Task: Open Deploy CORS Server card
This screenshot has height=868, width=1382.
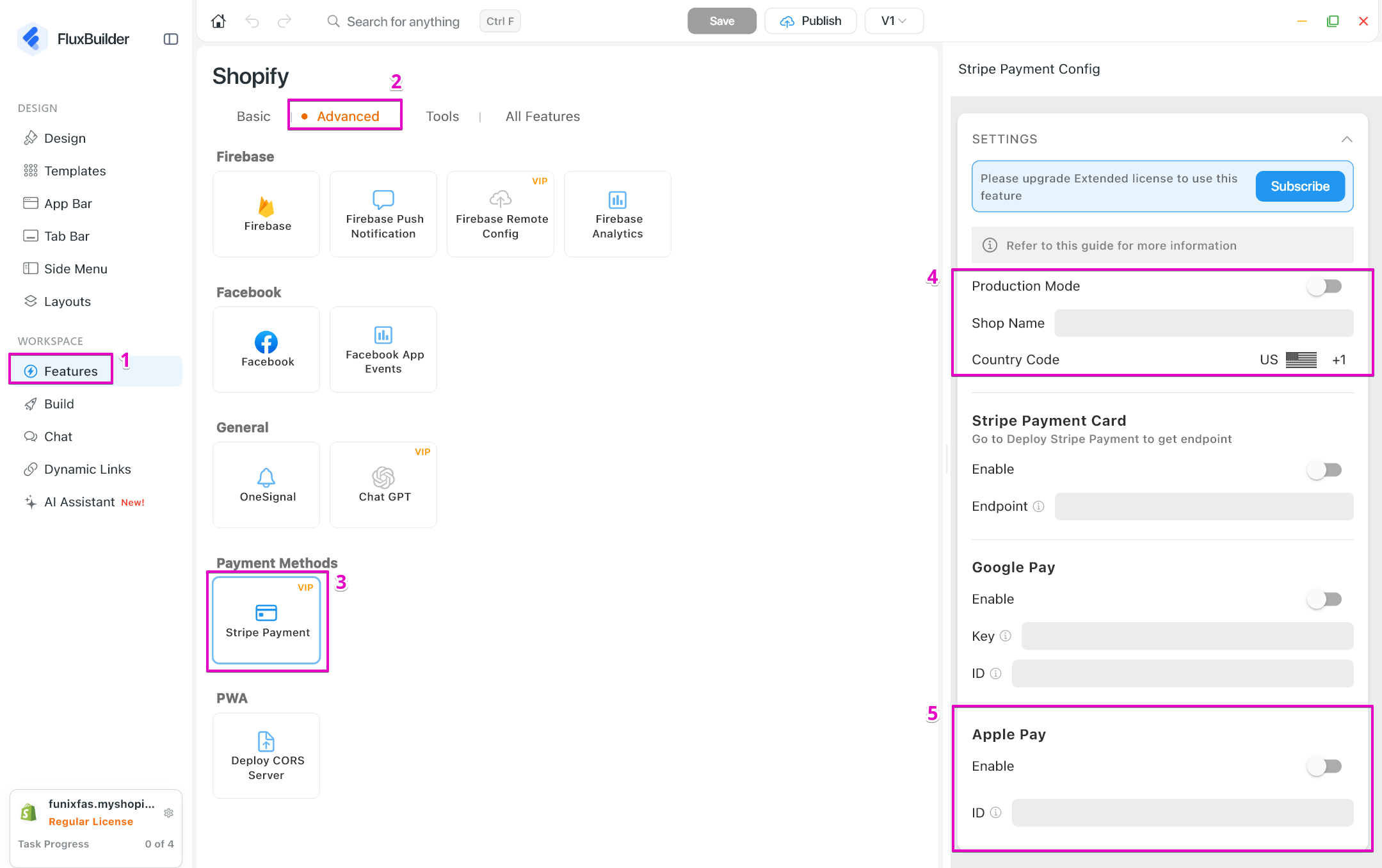Action: pyautogui.click(x=266, y=755)
